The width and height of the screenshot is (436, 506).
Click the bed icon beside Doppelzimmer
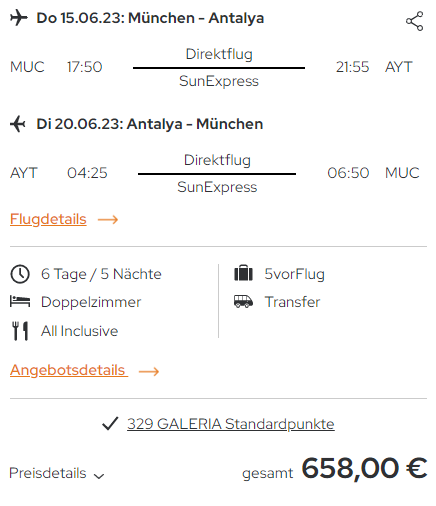(x=20, y=301)
